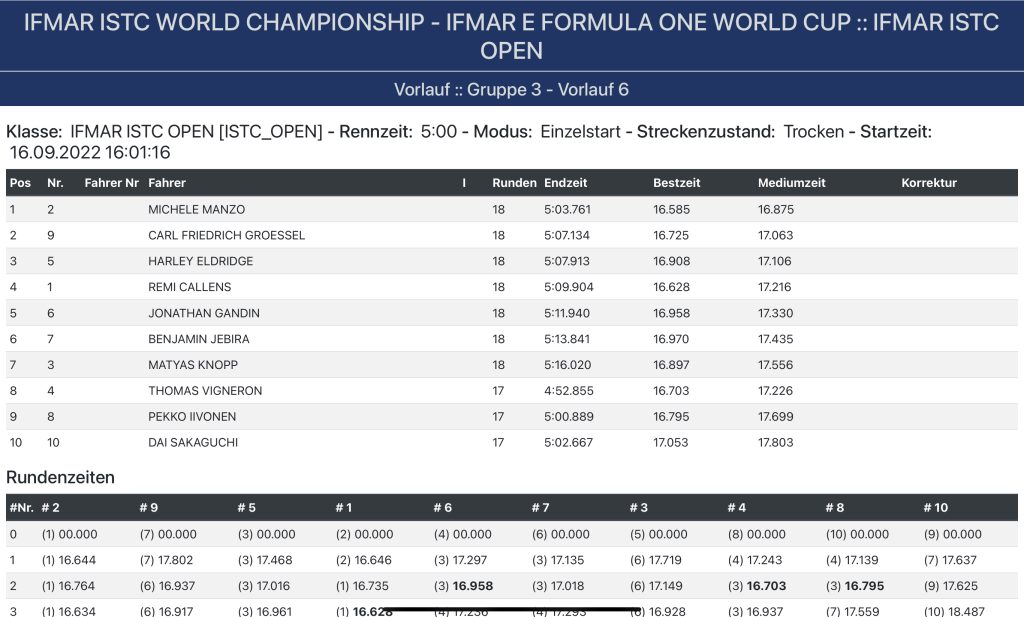Click medium time 17.106
Screen dimensions: 1024x617
[775, 261]
